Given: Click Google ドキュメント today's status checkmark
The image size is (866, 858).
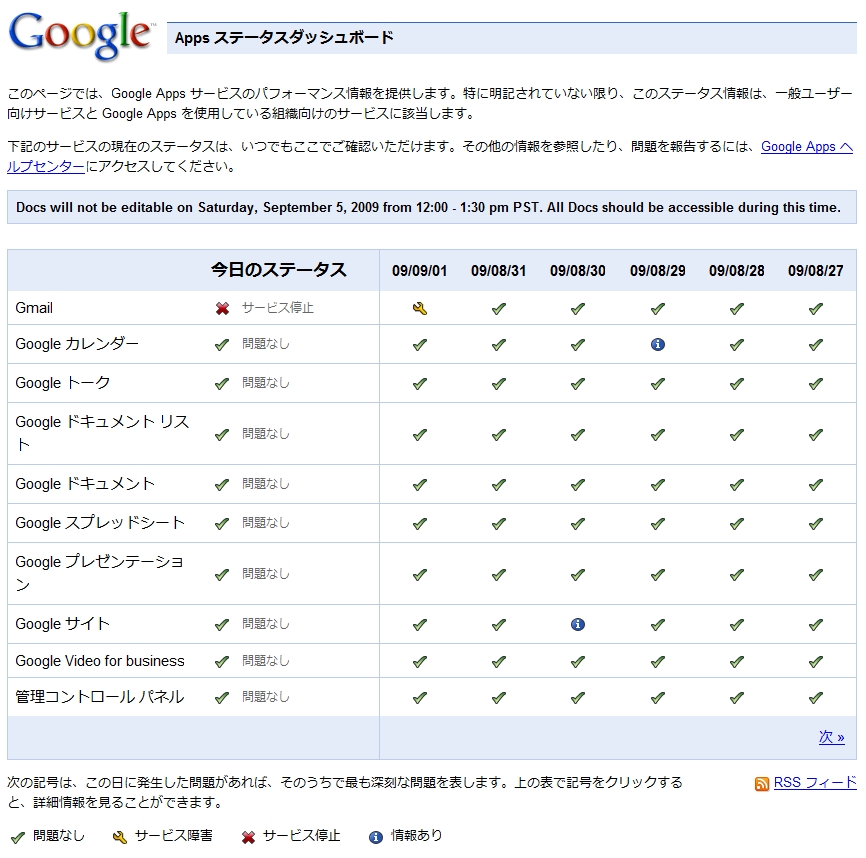Looking at the screenshot, I should (x=222, y=485).
